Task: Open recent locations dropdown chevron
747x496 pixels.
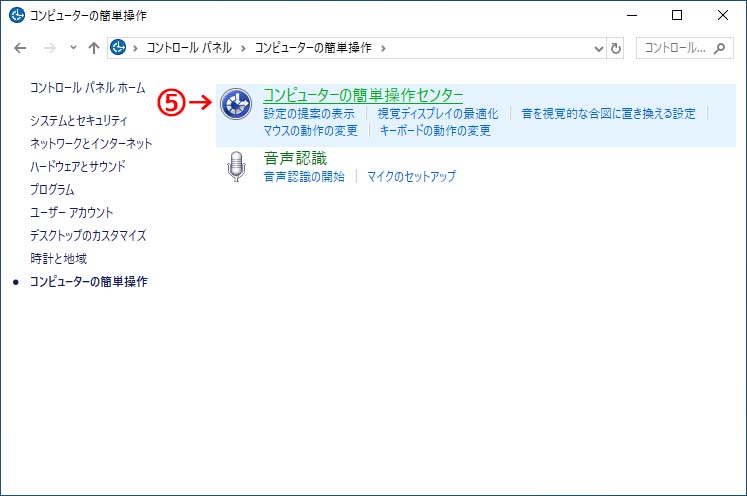Action: (72, 47)
